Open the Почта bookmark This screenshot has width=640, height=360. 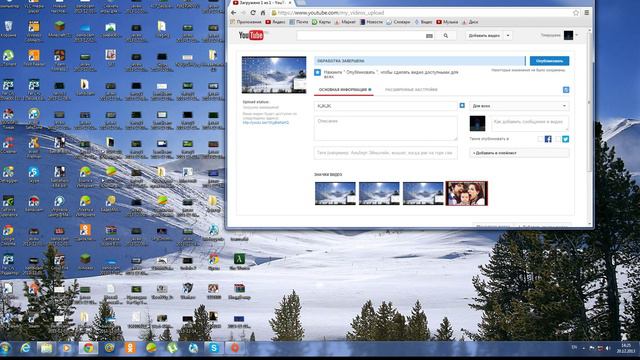pyautogui.click(x=299, y=22)
